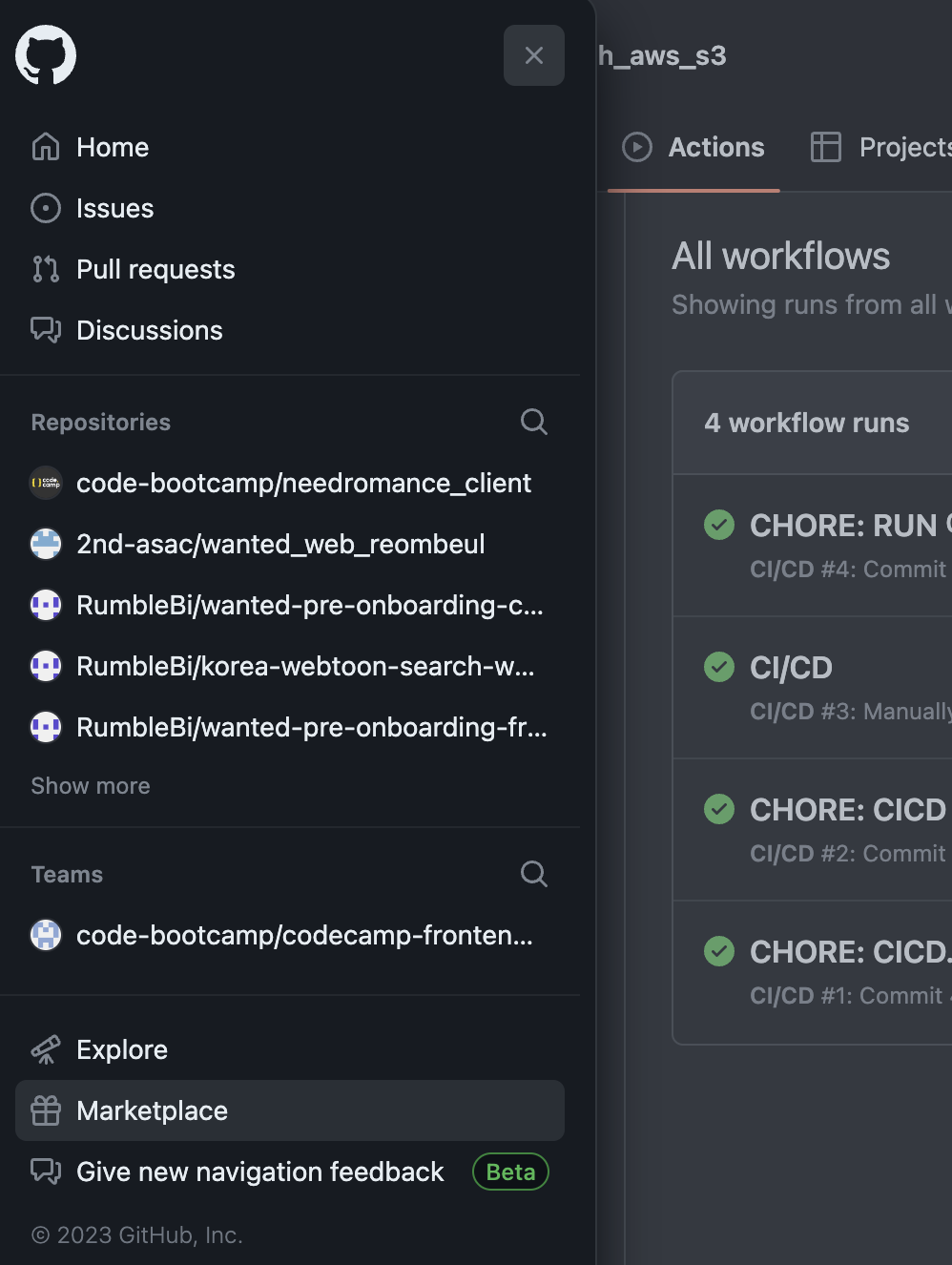Open the CHORE: CICD. workflow run #1
The width and height of the screenshot is (952, 1265).
[x=849, y=952]
